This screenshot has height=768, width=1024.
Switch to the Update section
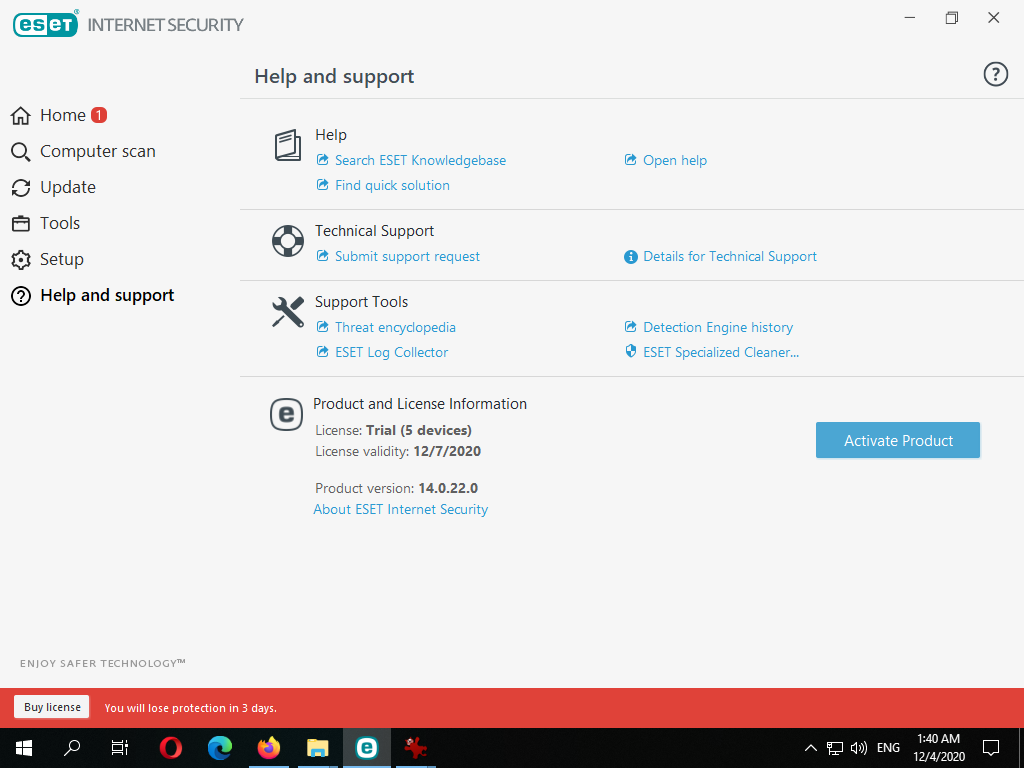coord(53,187)
